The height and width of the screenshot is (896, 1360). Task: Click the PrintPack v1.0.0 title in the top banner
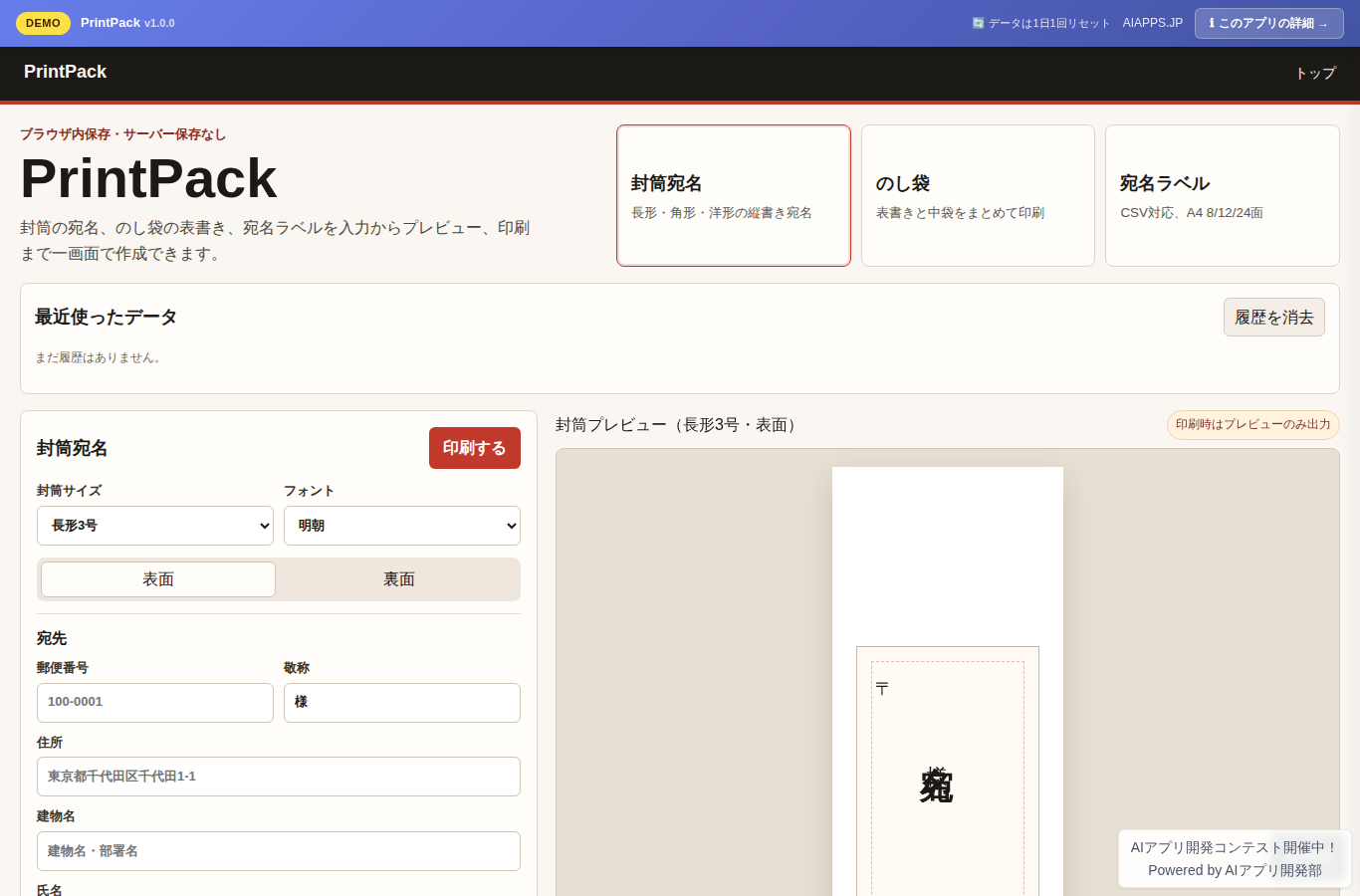click(x=127, y=23)
